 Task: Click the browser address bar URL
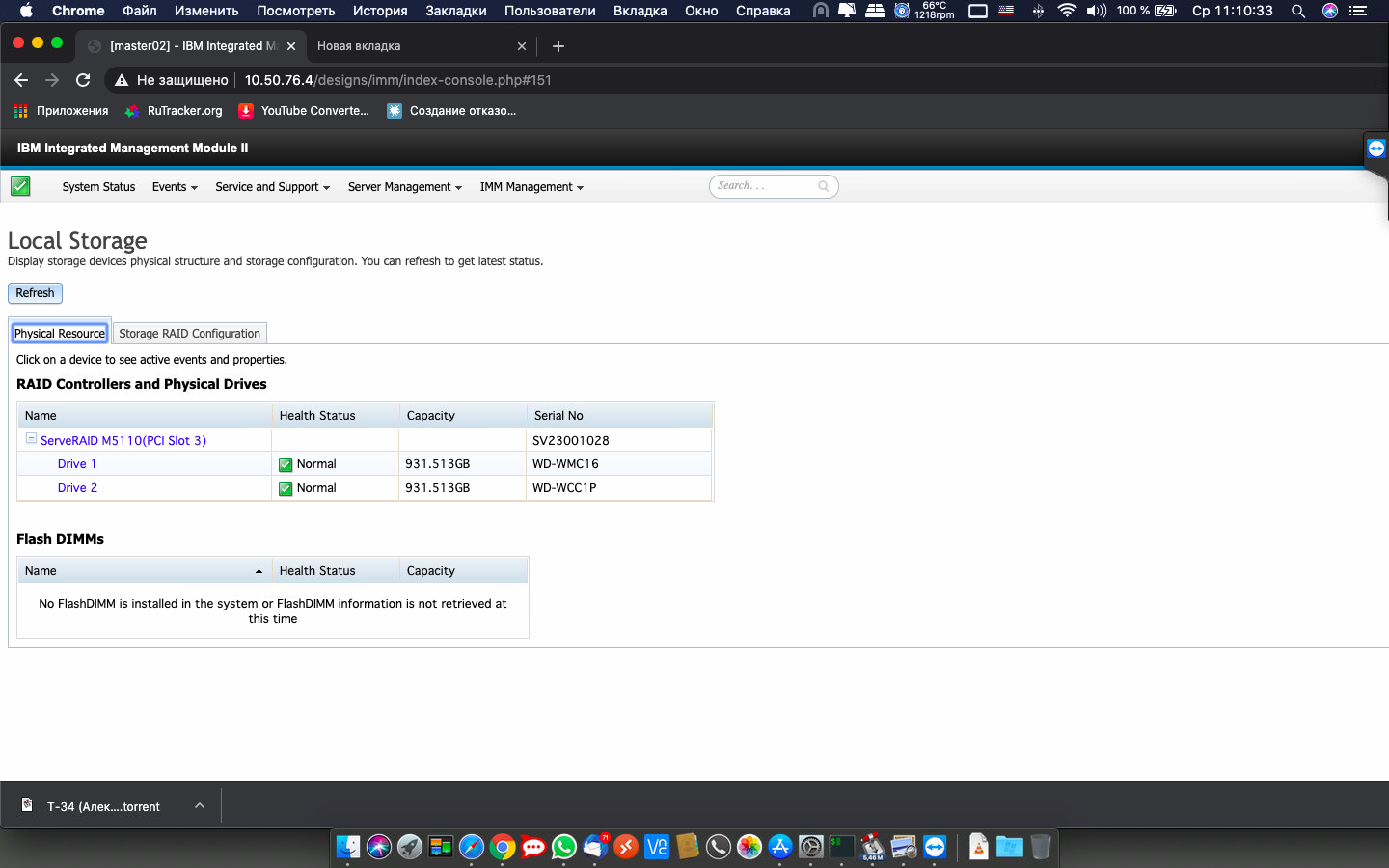(x=397, y=80)
